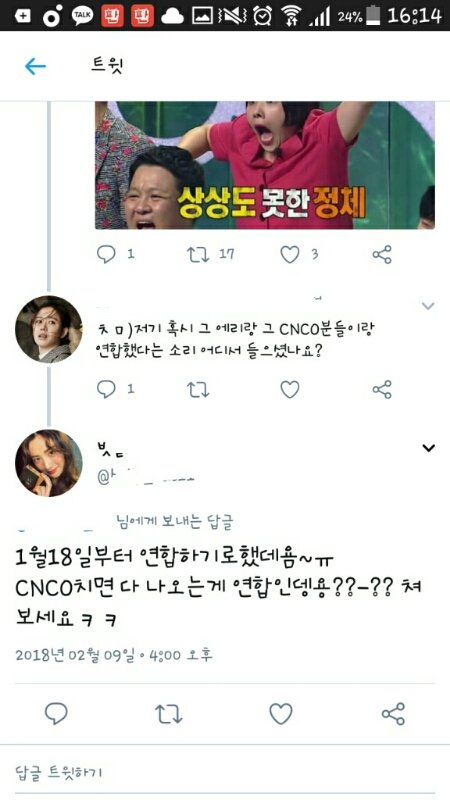Like the tweet with 3 hearts
Screen dimensions: 450x800
point(290,254)
